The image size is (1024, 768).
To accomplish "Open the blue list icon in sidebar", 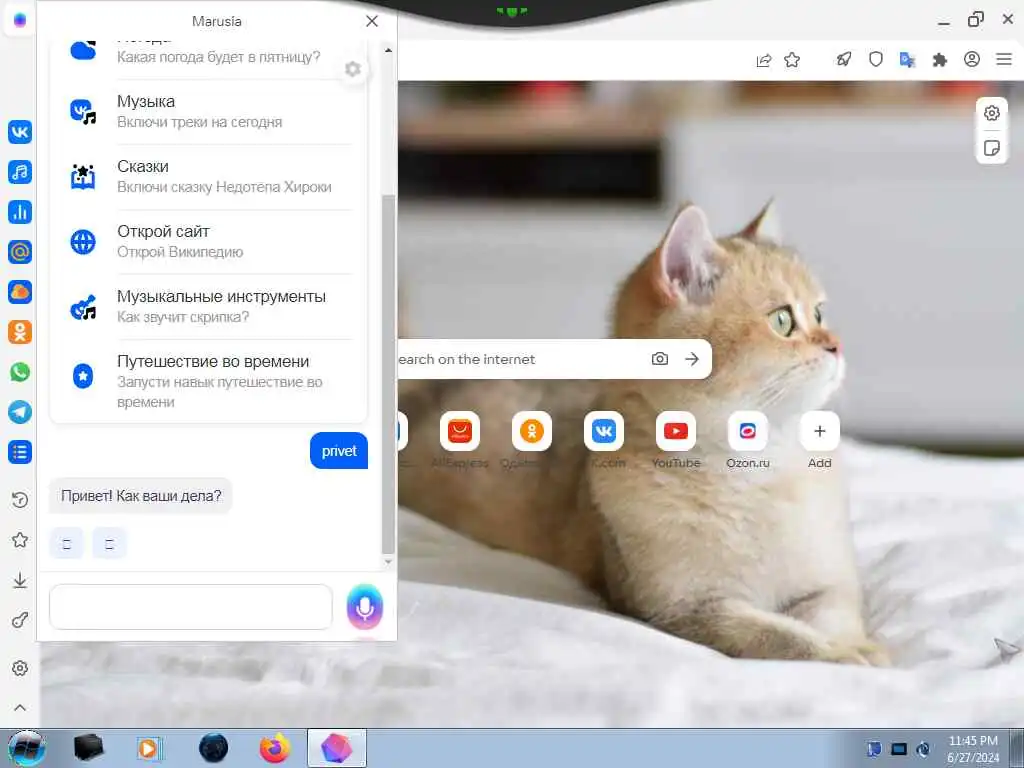I will [x=20, y=452].
